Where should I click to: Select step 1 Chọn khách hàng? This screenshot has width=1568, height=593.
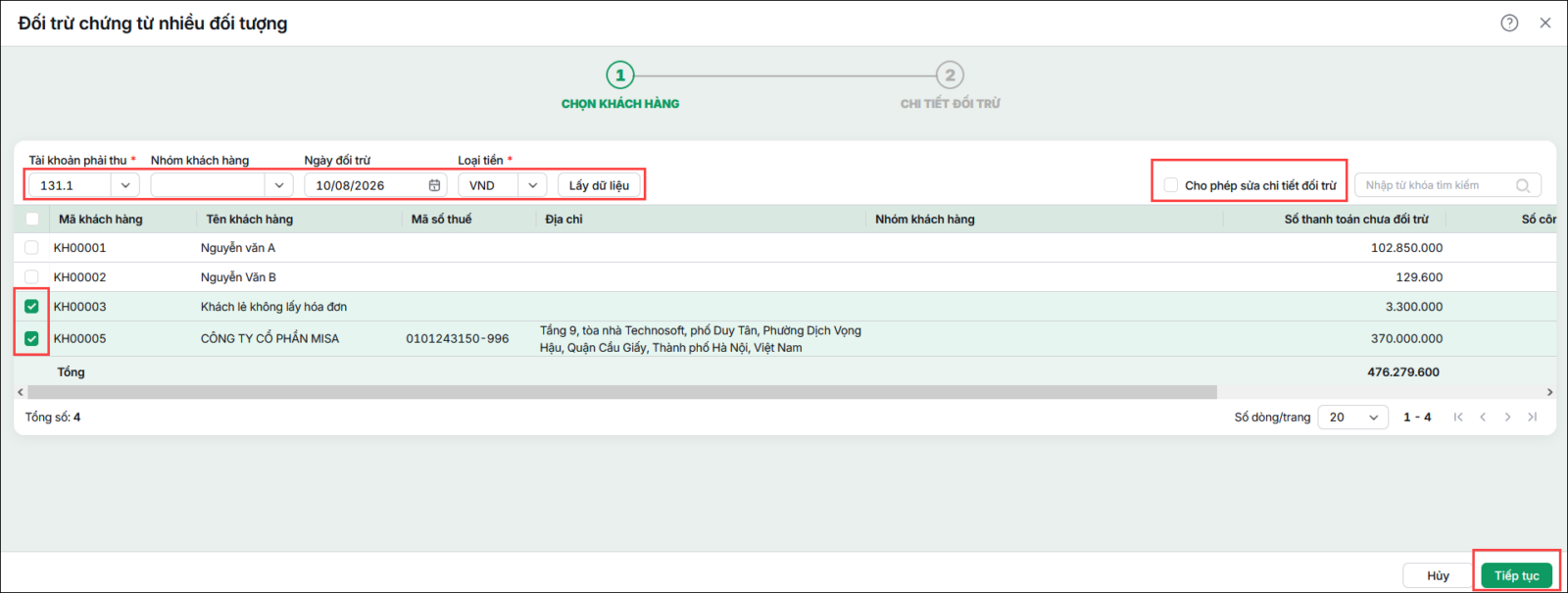pos(620,75)
